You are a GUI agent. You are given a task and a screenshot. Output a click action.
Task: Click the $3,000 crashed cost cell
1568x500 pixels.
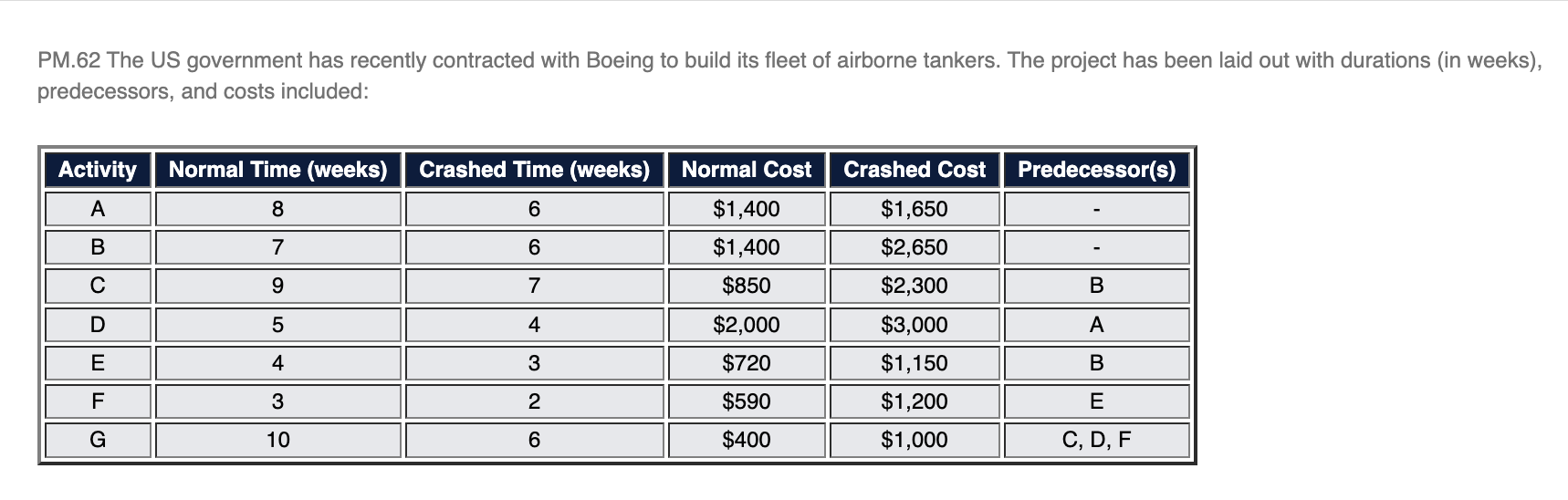[914, 325]
